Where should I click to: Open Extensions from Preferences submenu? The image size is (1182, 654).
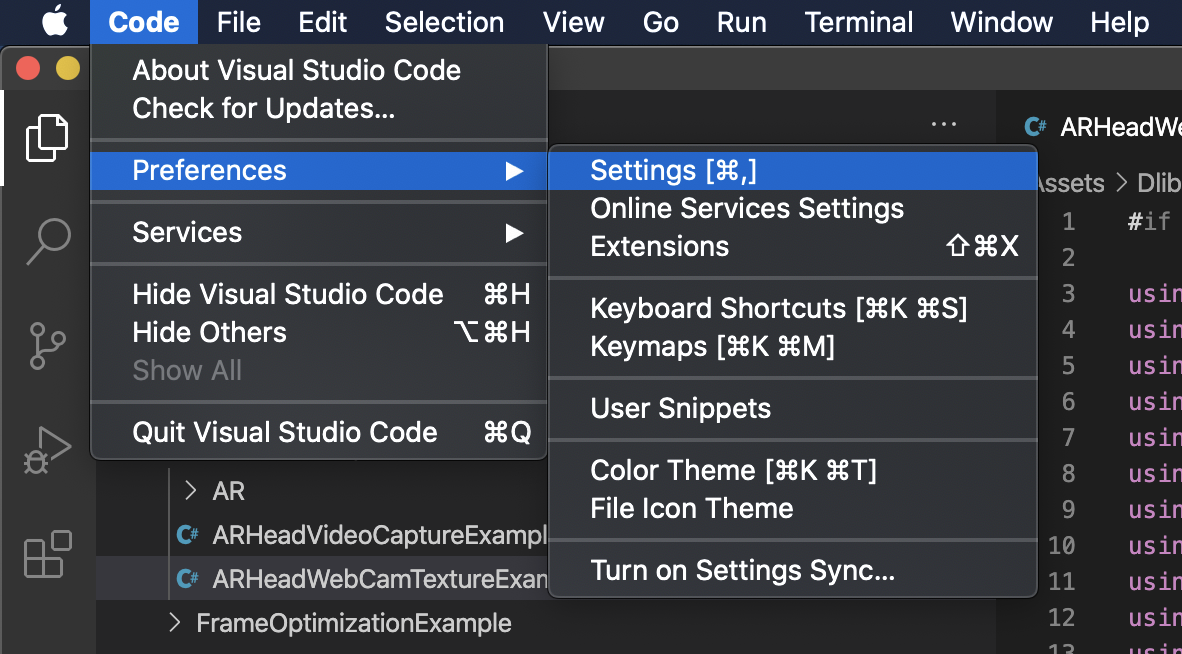tap(793, 246)
